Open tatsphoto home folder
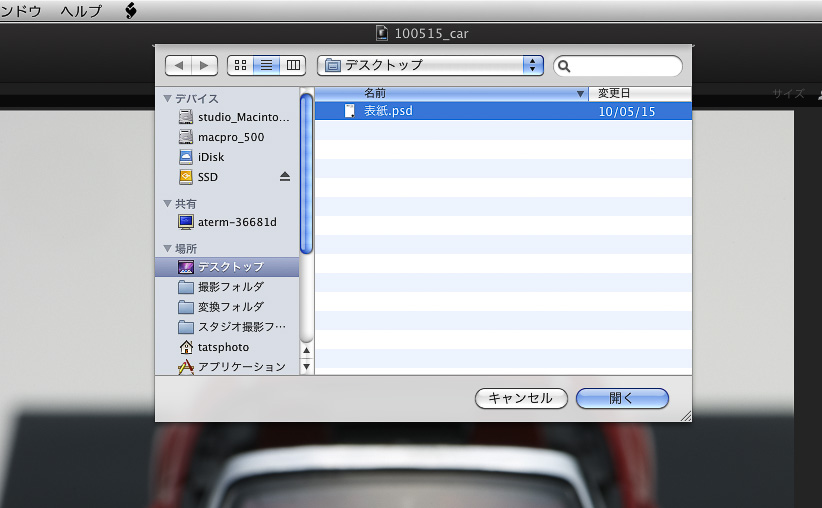 [222, 347]
